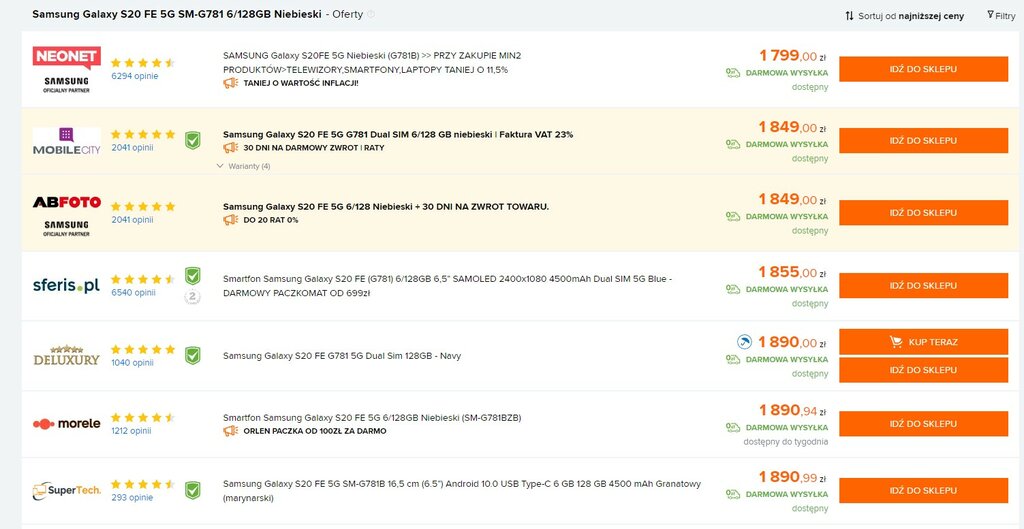Open 293 opinie reviews for SuperTech
This screenshot has width=1024, height=529.
(x=132, y=498)
